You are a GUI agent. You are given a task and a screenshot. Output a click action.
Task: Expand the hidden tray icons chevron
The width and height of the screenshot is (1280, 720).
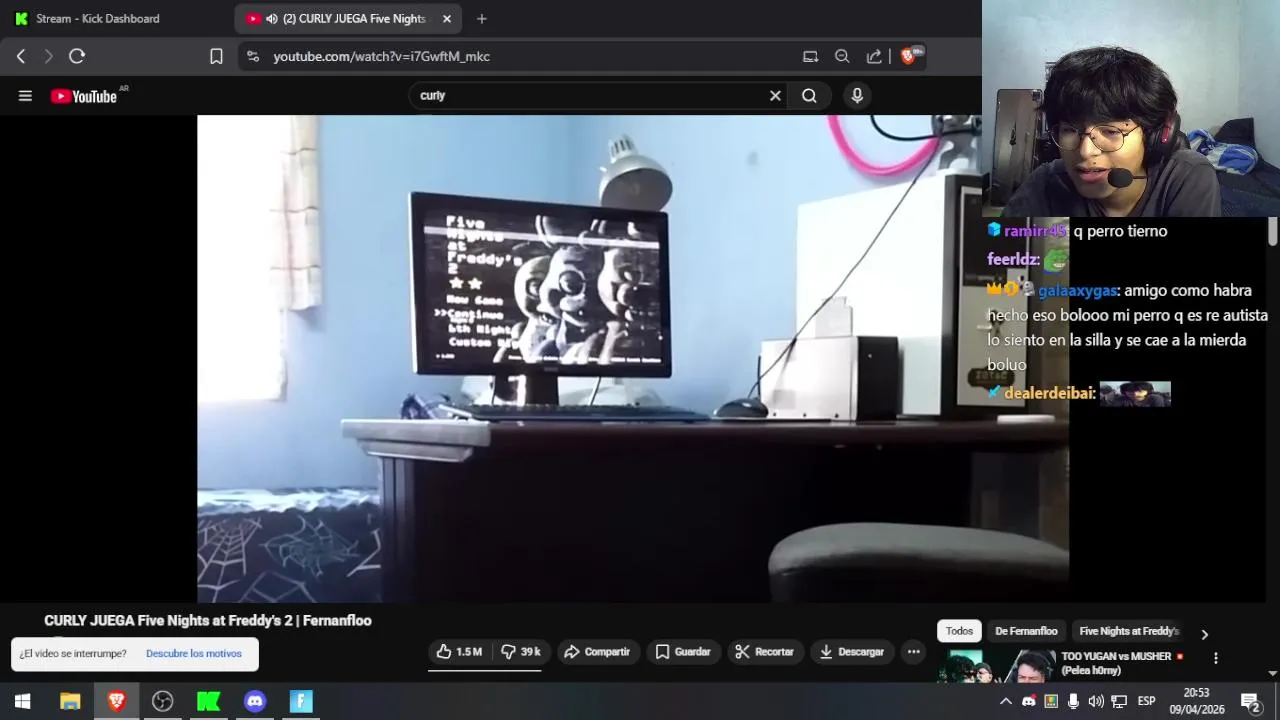(x=1006, y=701)
